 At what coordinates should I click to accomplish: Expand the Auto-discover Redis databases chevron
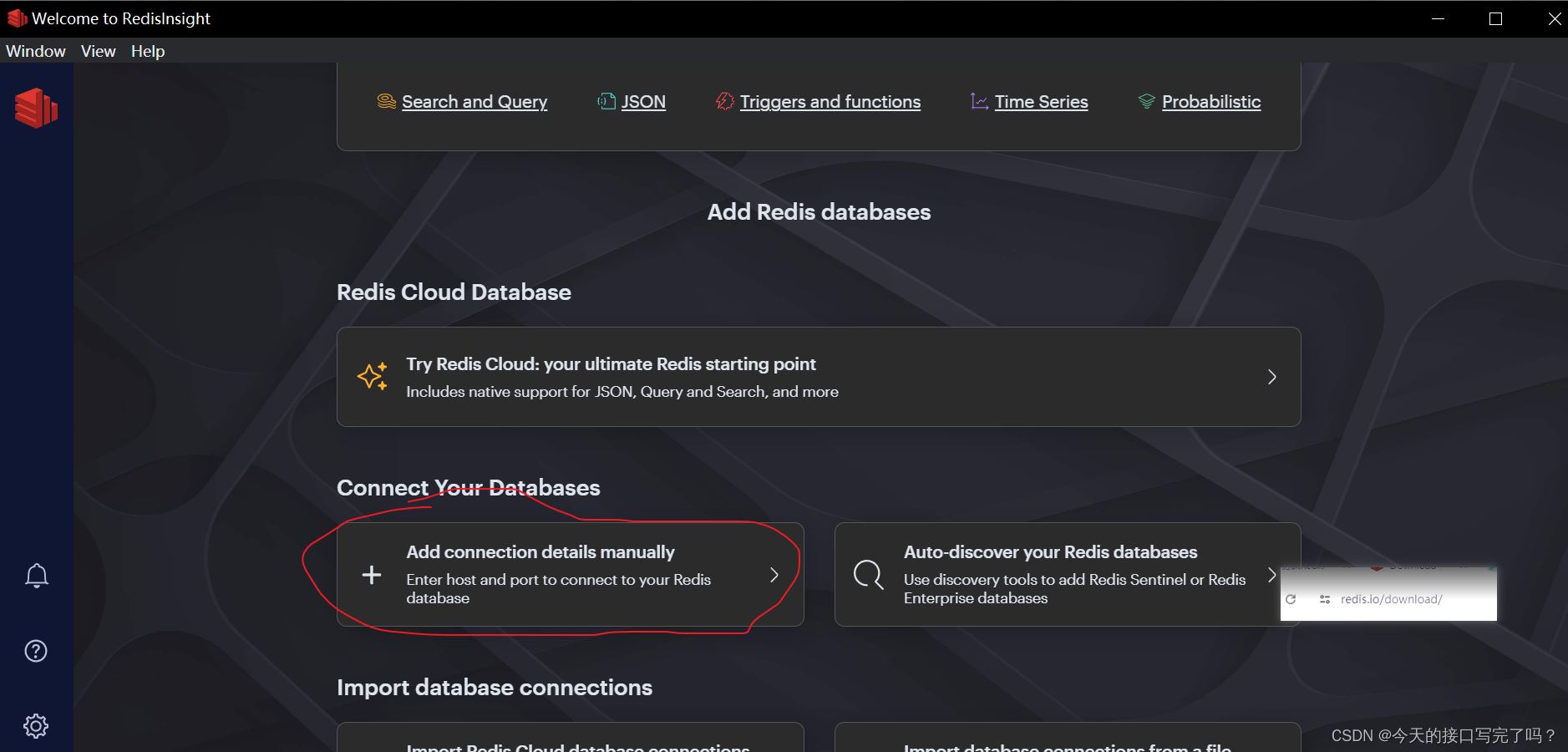pyautogui.click(x=1272, y=575)
